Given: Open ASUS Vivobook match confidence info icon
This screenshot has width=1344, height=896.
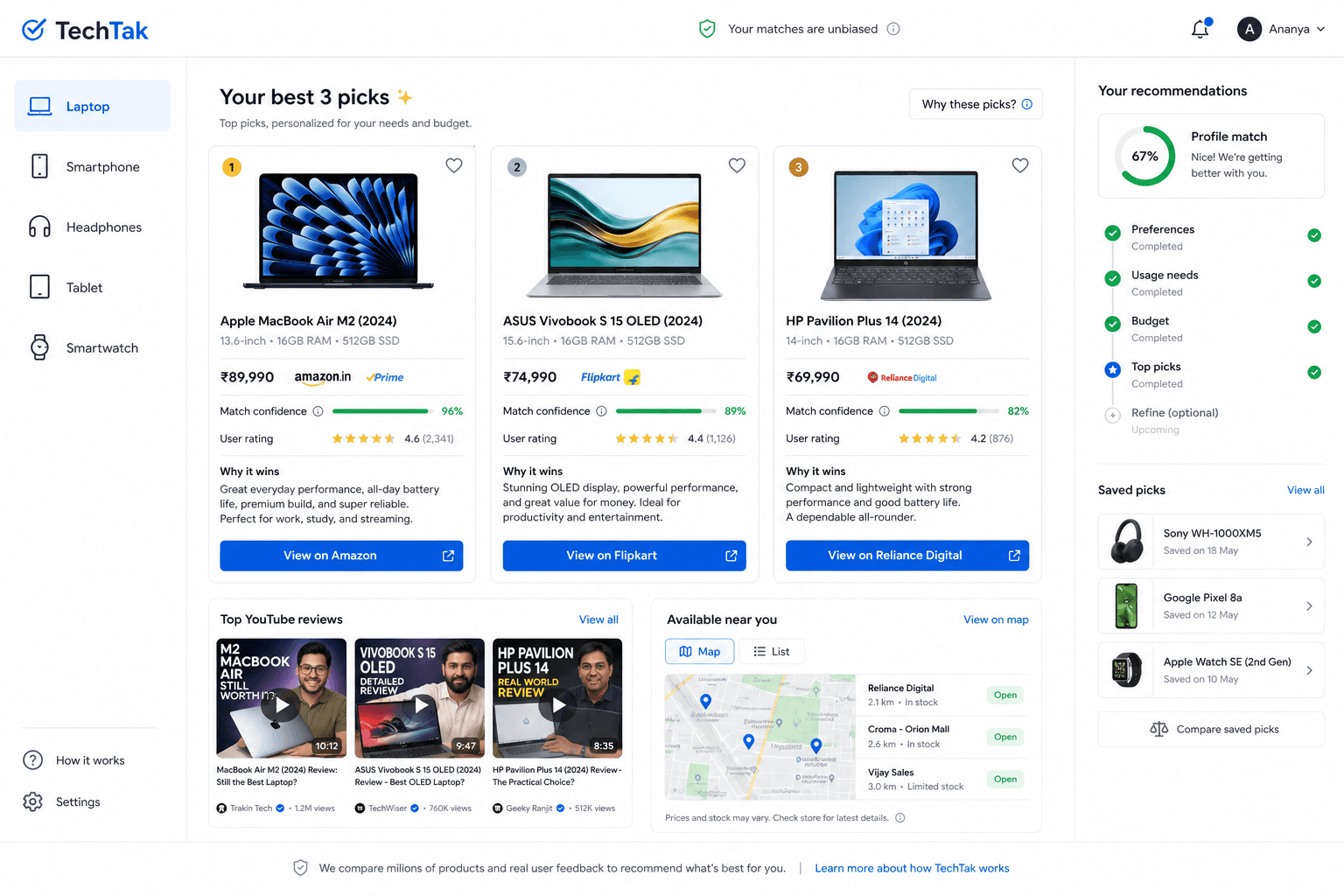Looking at the screenshot, I should (601, 411).
